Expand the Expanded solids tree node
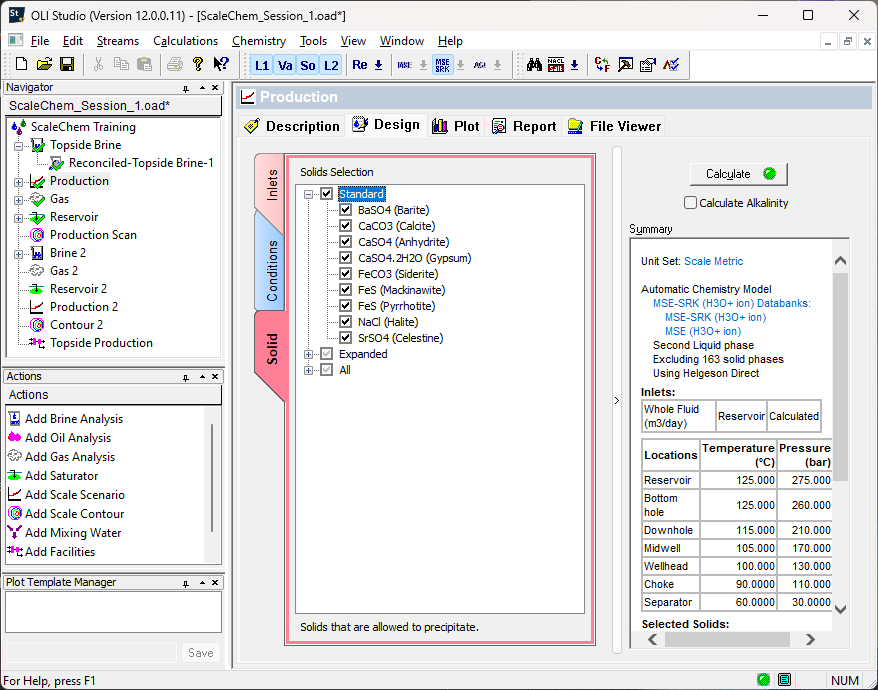Screen dimensions: 878x690 tap(309, 354)
